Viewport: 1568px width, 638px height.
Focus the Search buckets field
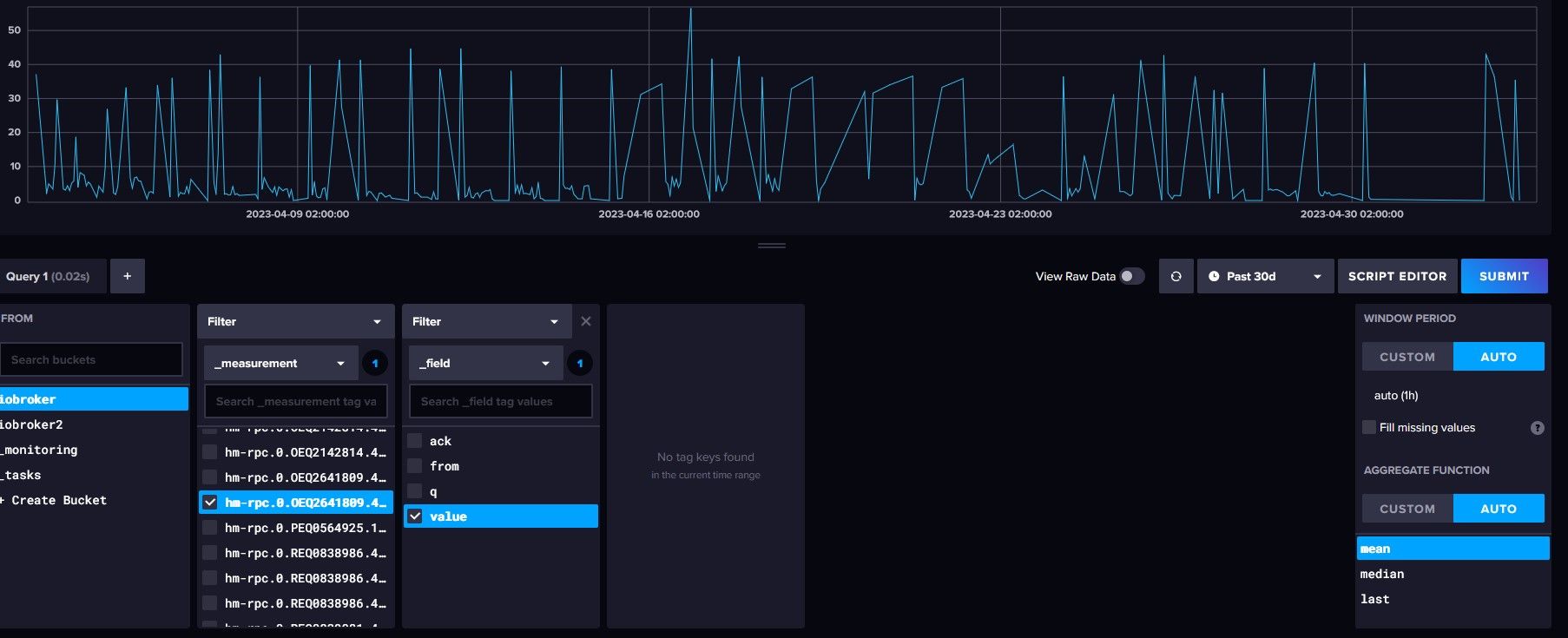point(91,359)
